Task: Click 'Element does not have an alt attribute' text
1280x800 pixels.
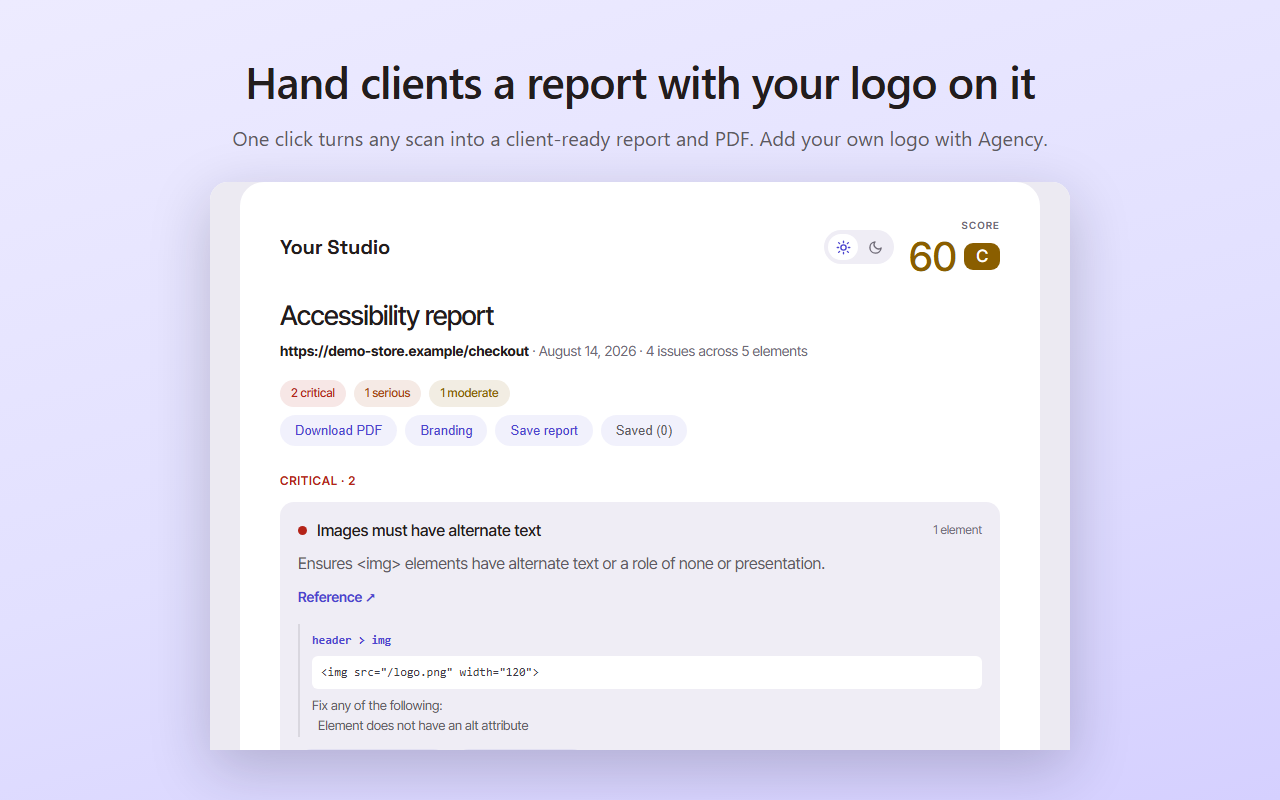Action: [423, 726]
